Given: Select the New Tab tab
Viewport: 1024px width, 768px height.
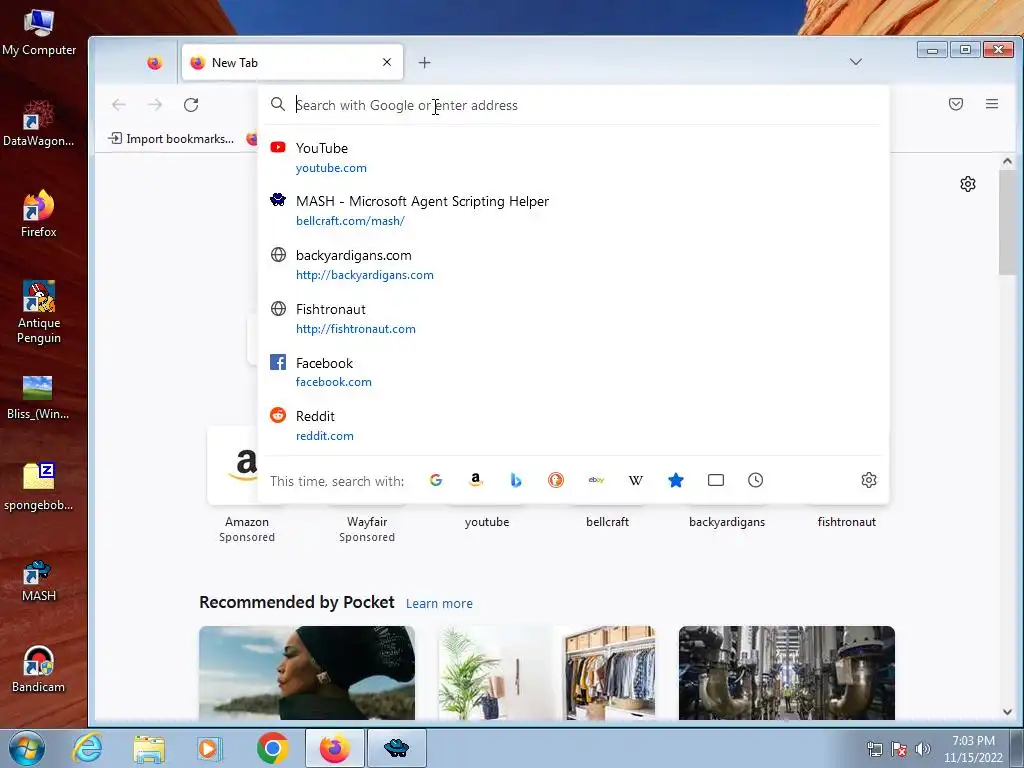Looking at the screenshot, I should pos(292,63).
